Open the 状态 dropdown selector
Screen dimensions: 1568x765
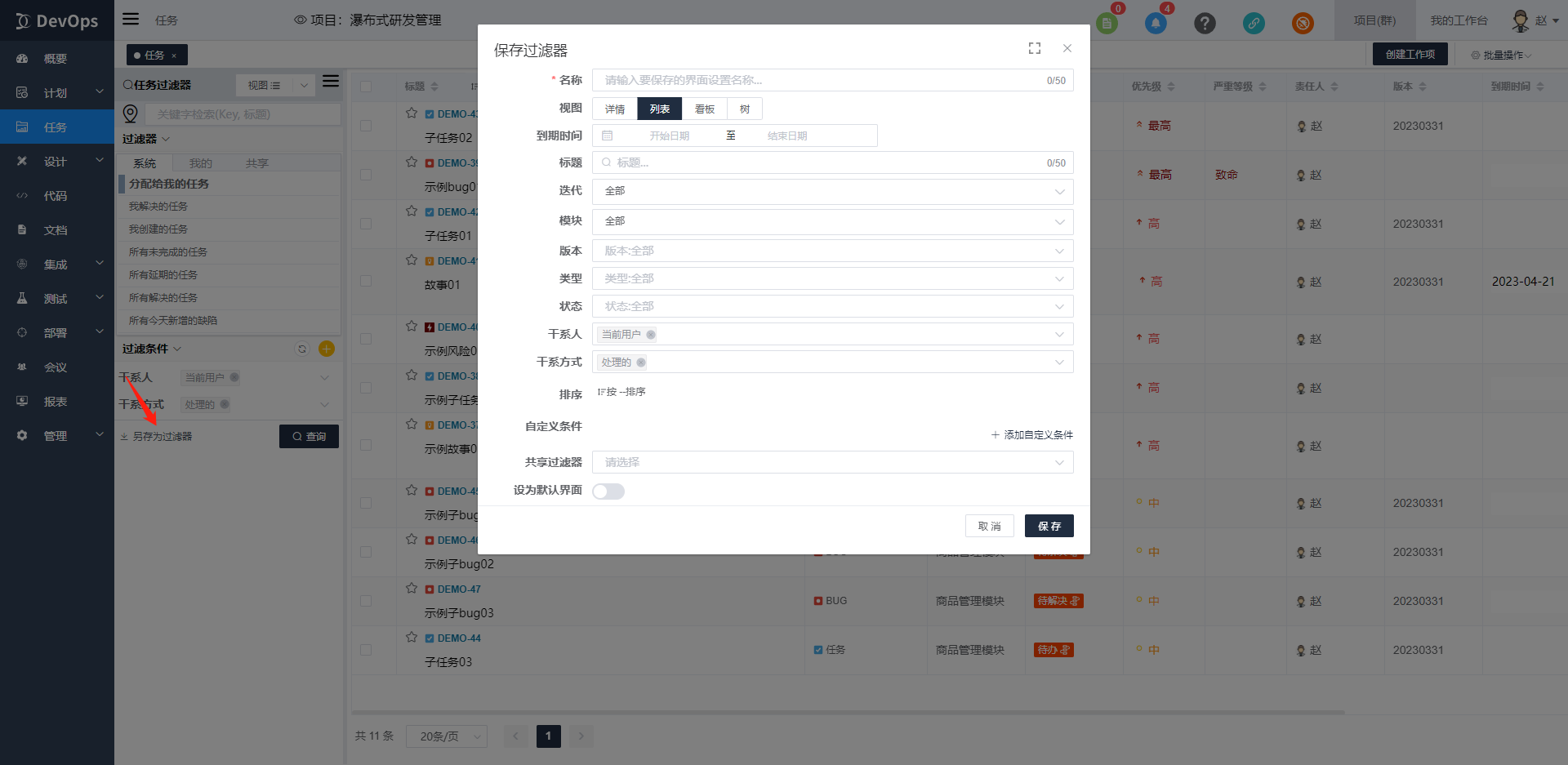[x=831, y=306]
